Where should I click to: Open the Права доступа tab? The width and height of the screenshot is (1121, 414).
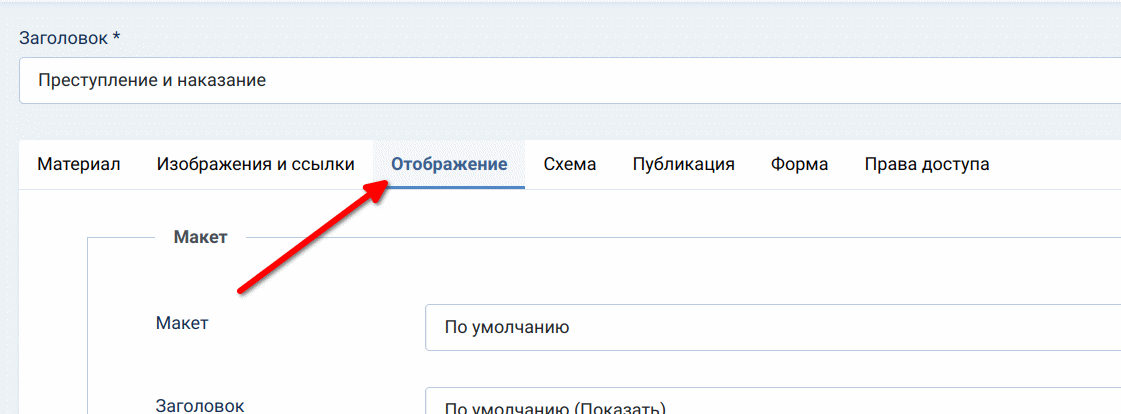click(927, 164)
